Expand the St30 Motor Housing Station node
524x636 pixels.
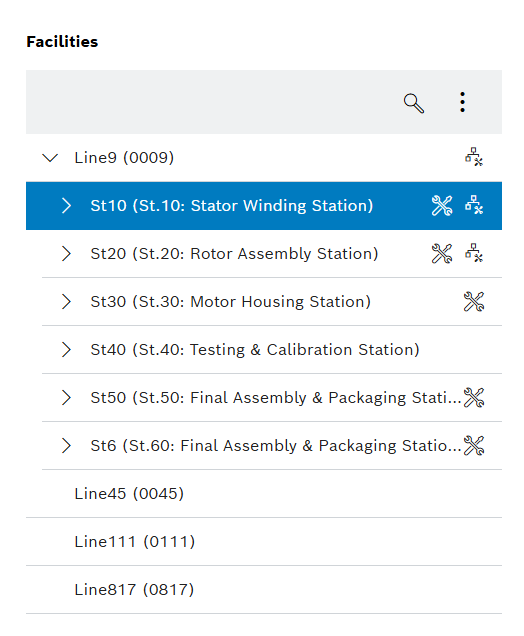point(66,301)
